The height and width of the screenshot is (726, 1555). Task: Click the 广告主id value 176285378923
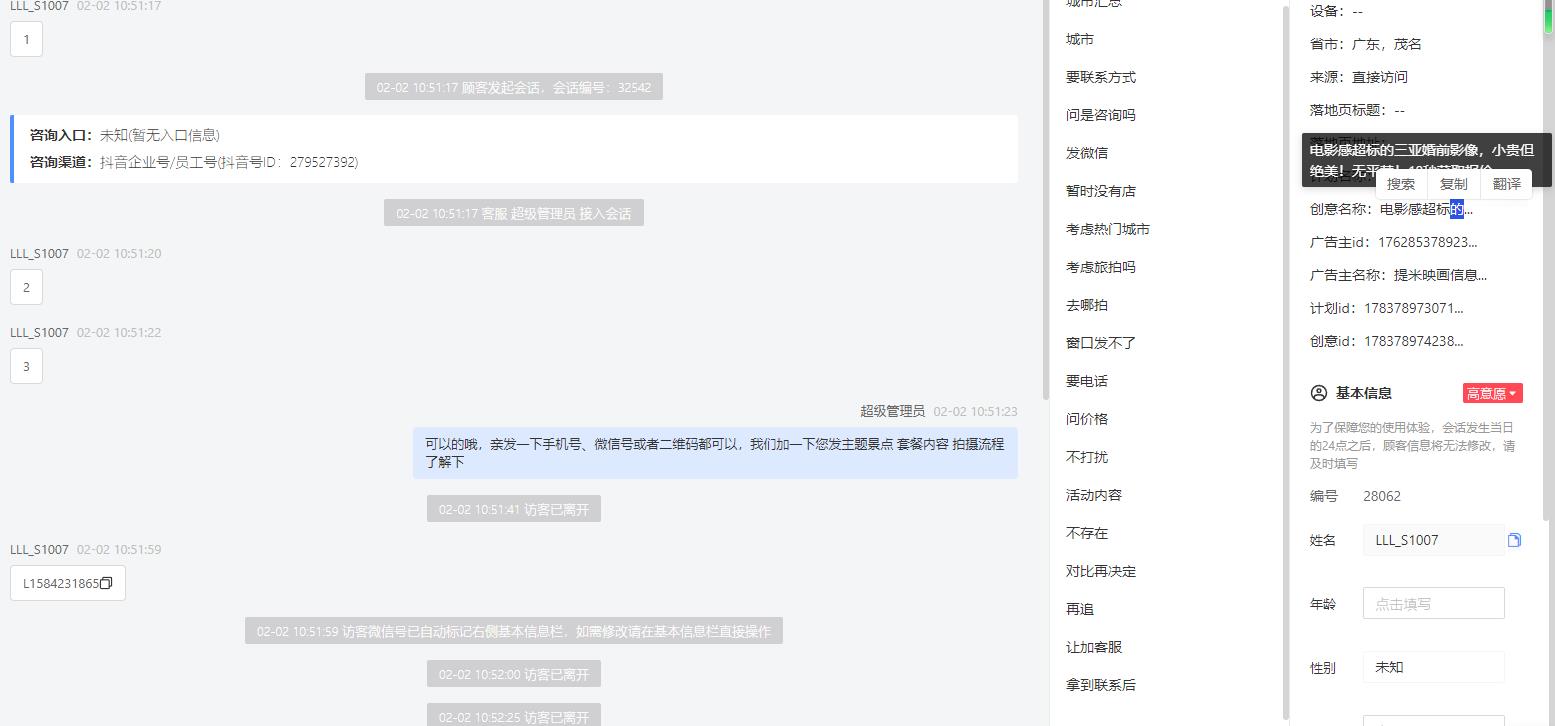coord(1427,242)
